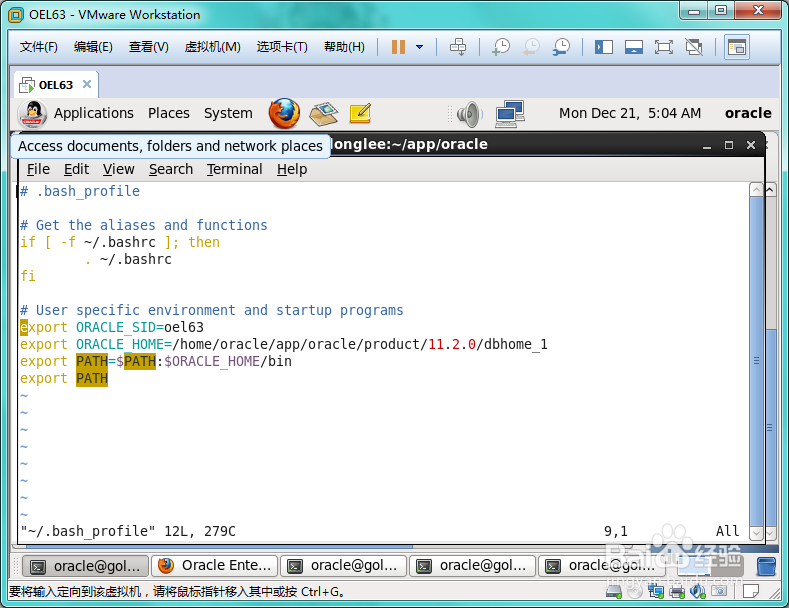Click the message log icon in the status bar
This screenshot has height=608, width=789.
tap(751, 591)
